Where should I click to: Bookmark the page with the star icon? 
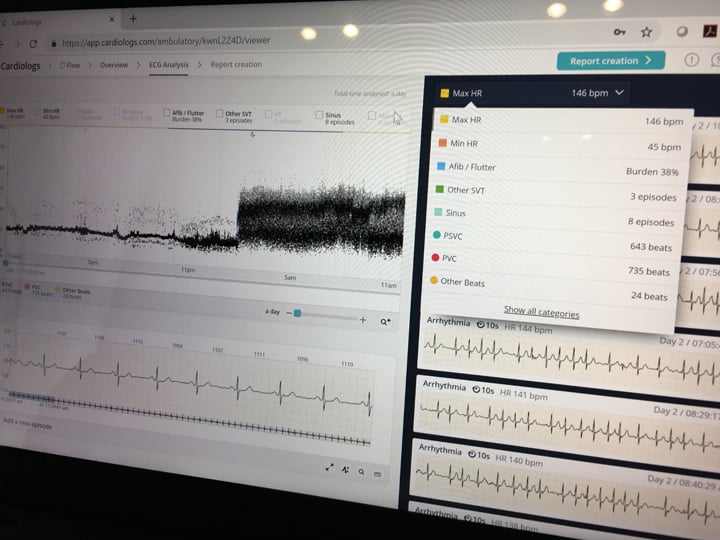pos(646,32)
